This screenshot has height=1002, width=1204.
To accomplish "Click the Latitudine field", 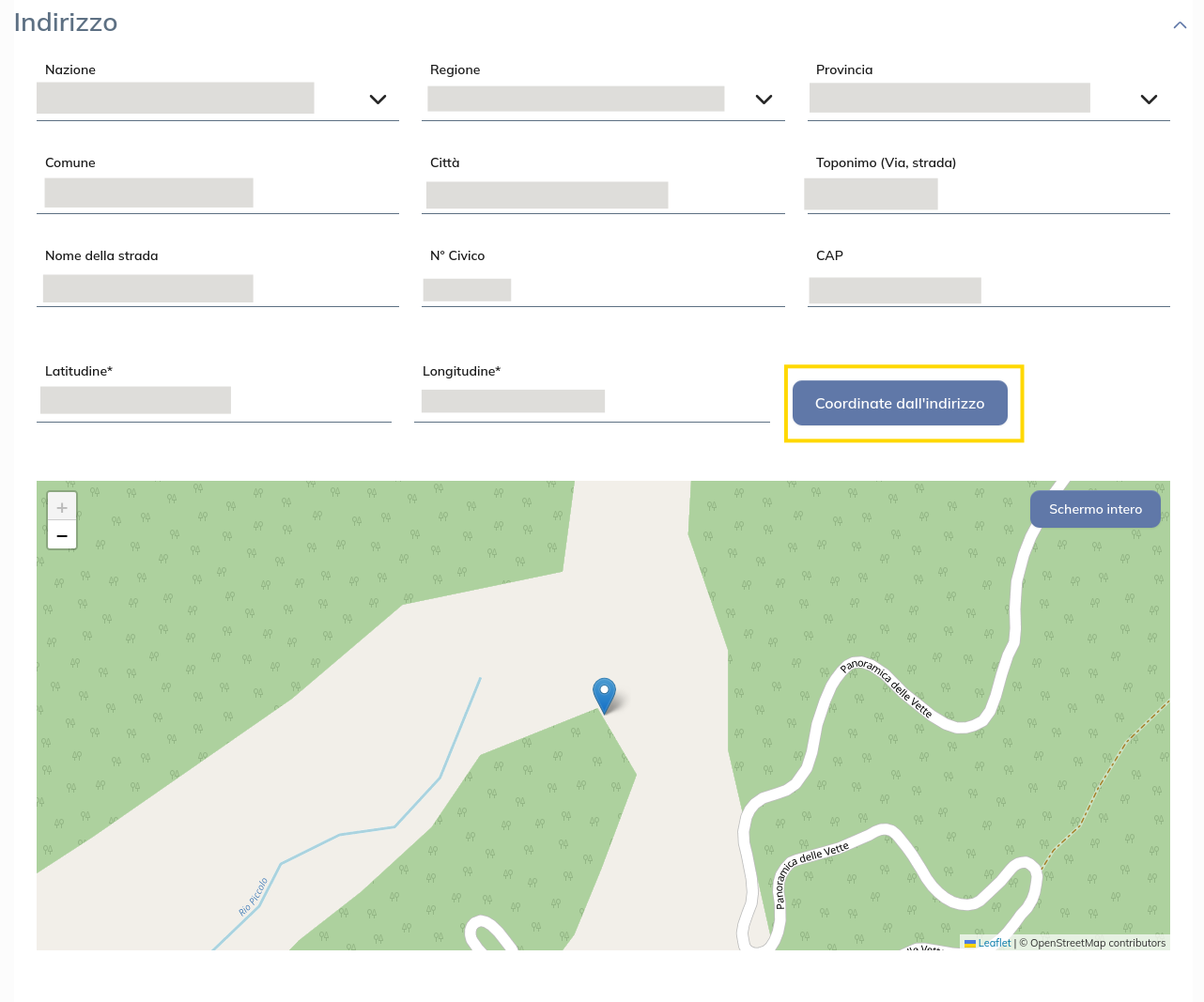I will 213,402.
